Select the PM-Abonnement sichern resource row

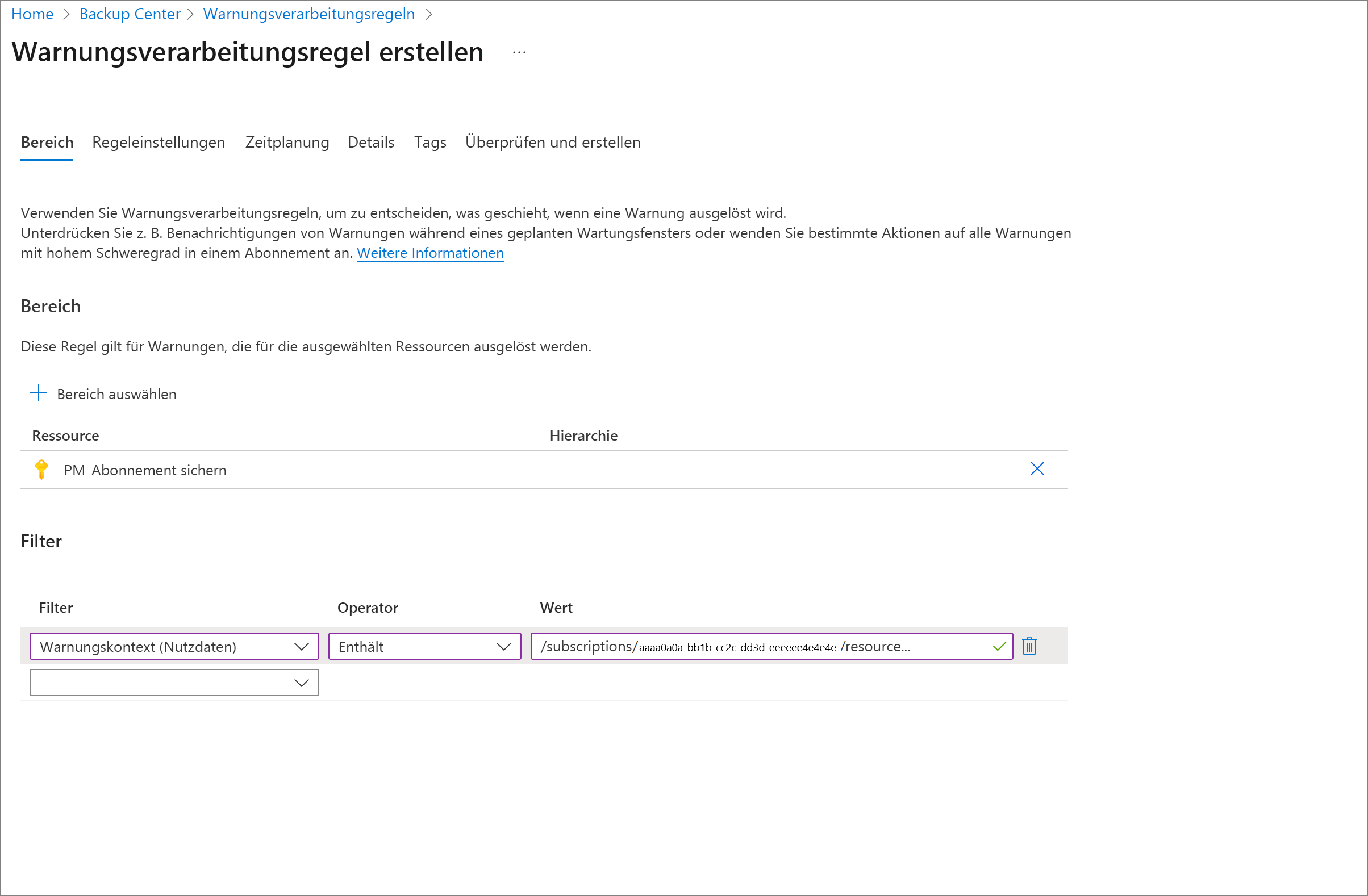click(544, 470)
